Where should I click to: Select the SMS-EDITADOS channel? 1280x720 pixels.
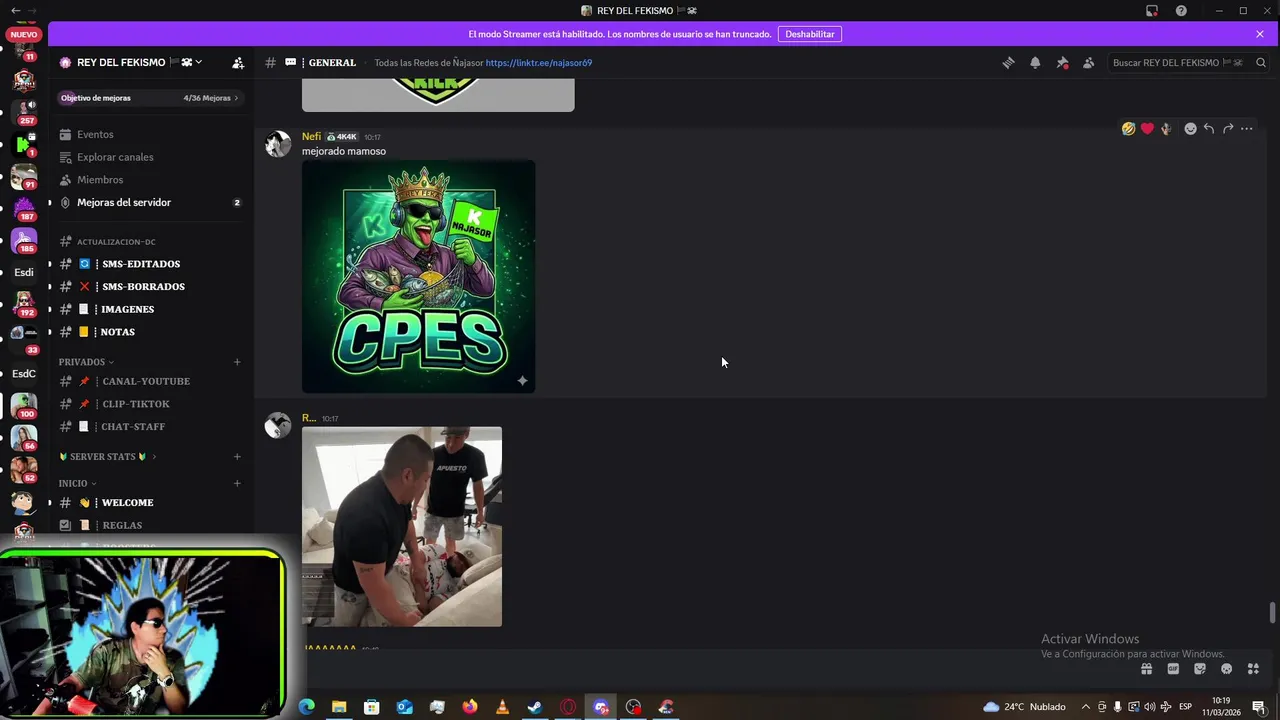click(x=150, y=264)
